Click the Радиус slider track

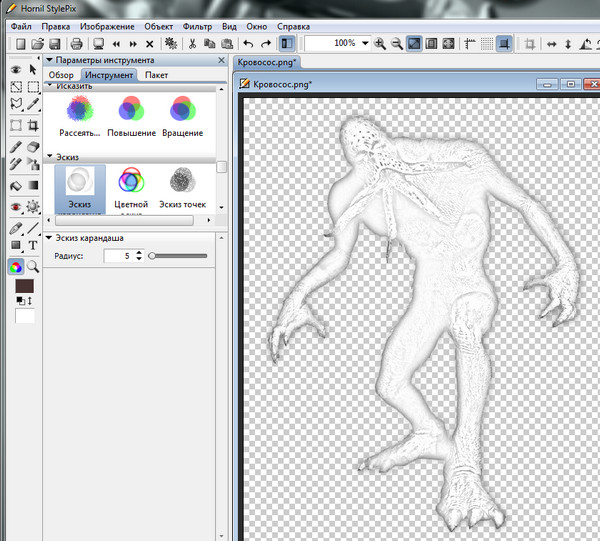click(180, 256)
